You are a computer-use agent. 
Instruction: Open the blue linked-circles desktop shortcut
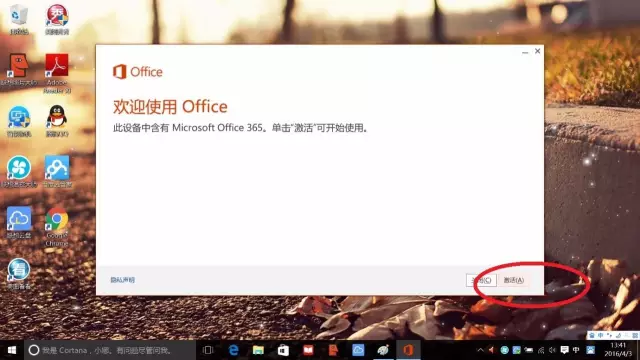point(57,172)
